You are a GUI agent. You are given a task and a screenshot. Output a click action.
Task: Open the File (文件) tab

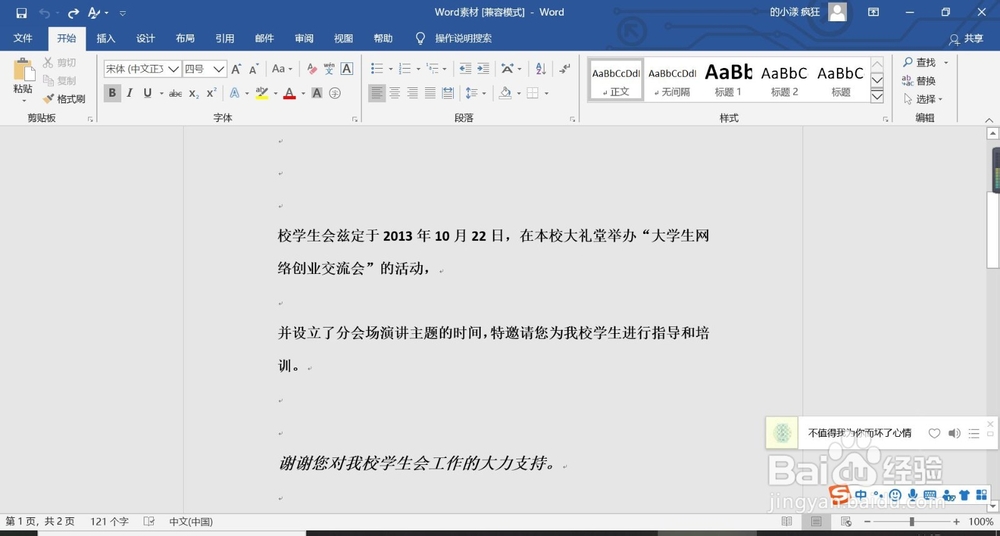click(23, 38)
